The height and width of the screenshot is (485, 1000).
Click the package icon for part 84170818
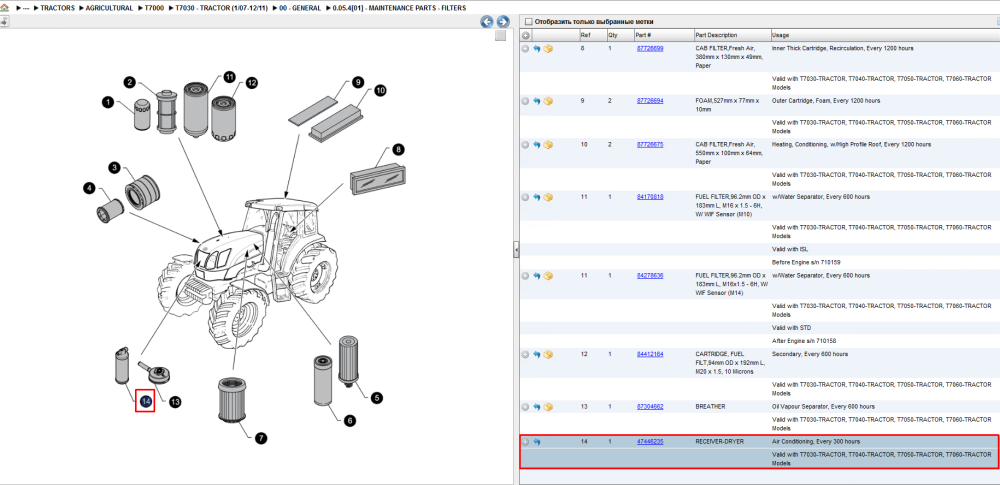[x=548, y=197]
